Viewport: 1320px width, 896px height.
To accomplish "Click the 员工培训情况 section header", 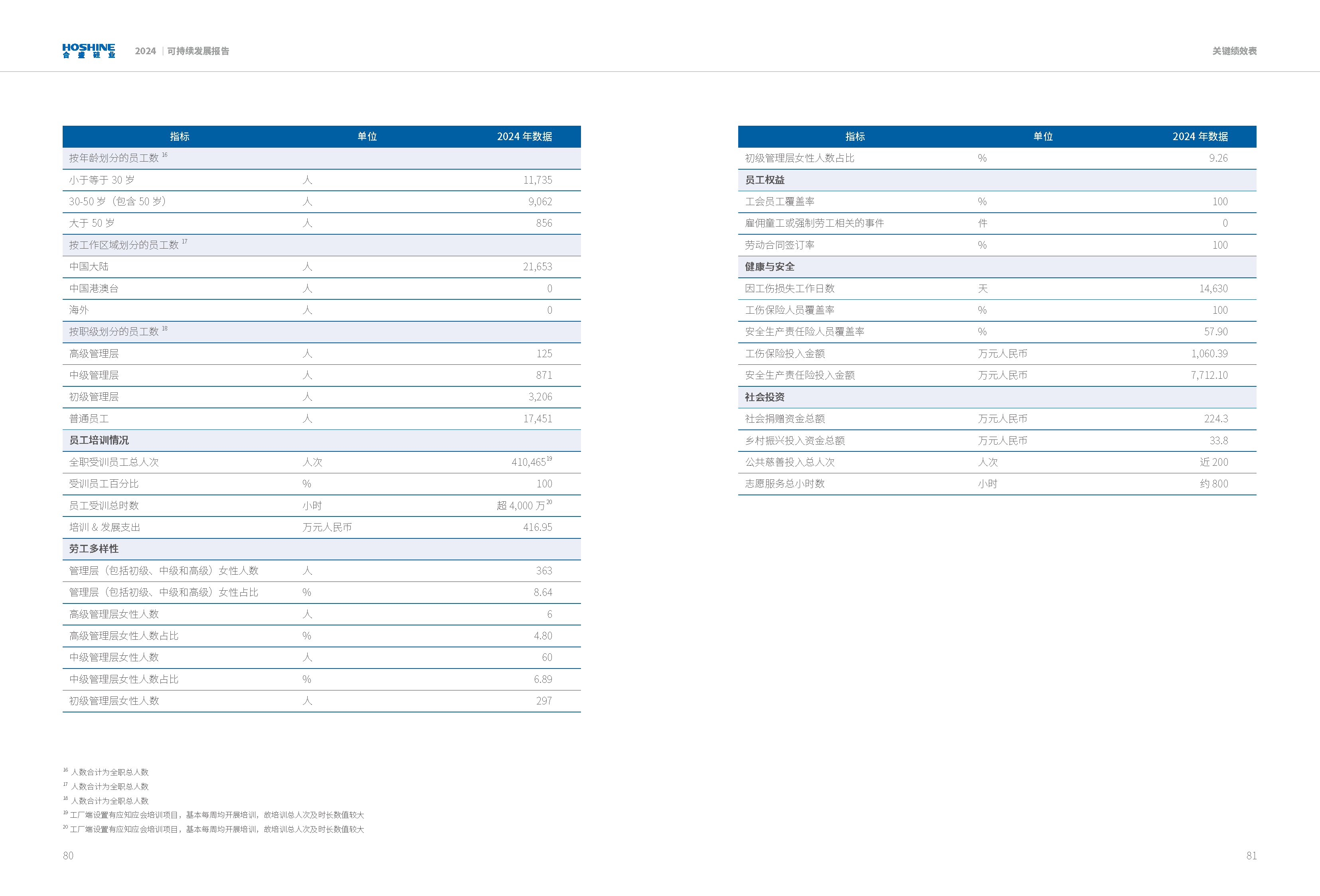I will pyautogui.click(x=99, y=440).
